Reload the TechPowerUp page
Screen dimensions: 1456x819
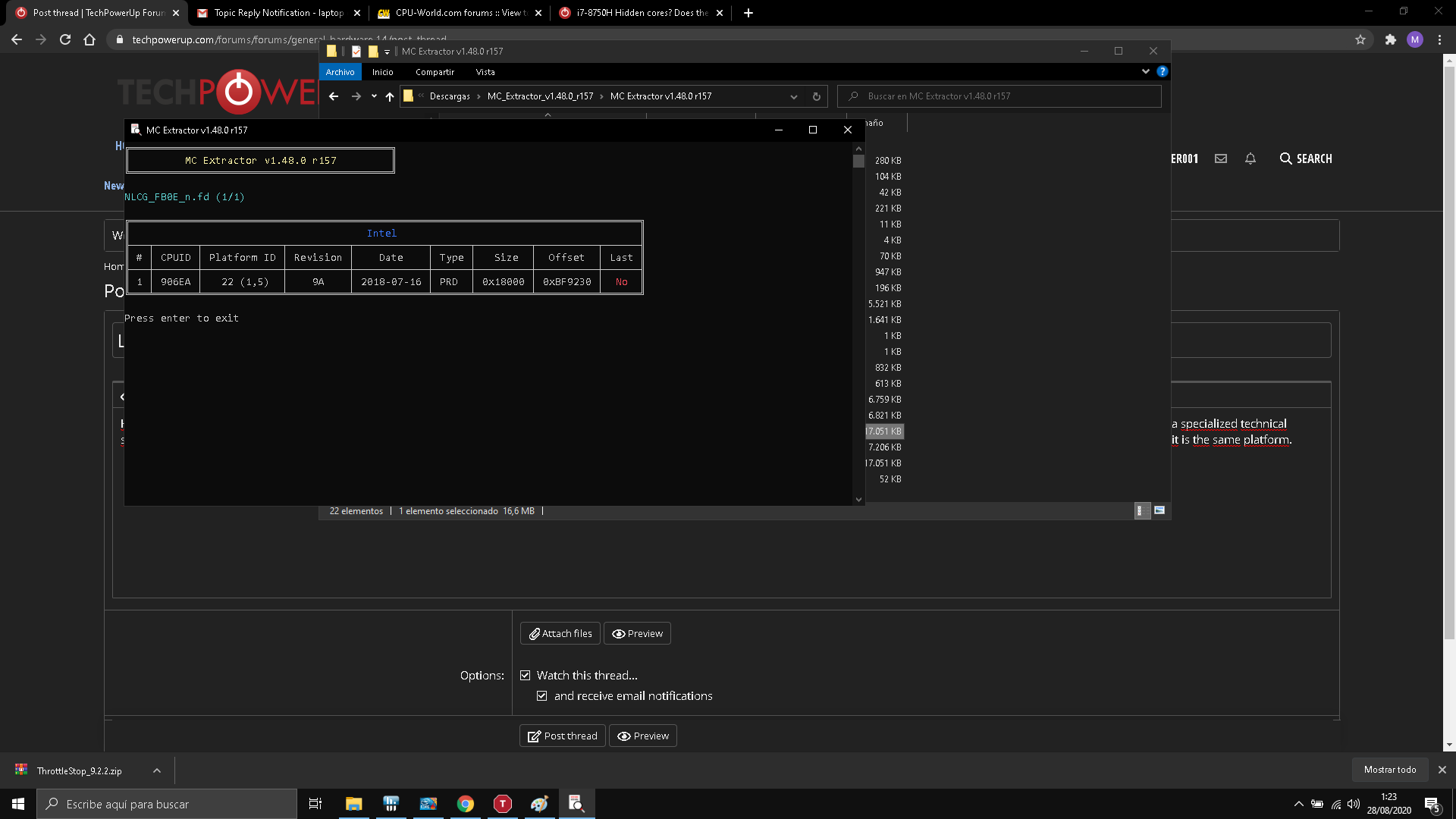(65, 39)
